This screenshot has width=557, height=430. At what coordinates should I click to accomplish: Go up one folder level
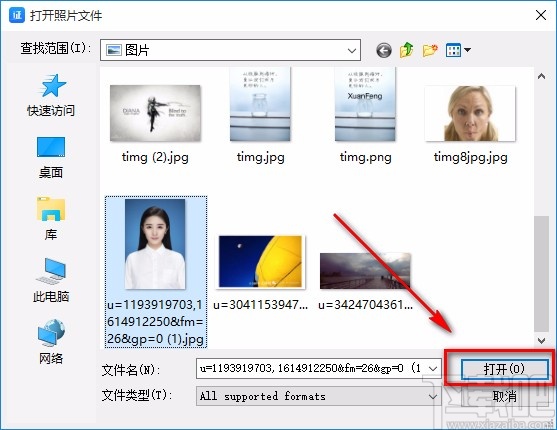click(x=406, y=50)
